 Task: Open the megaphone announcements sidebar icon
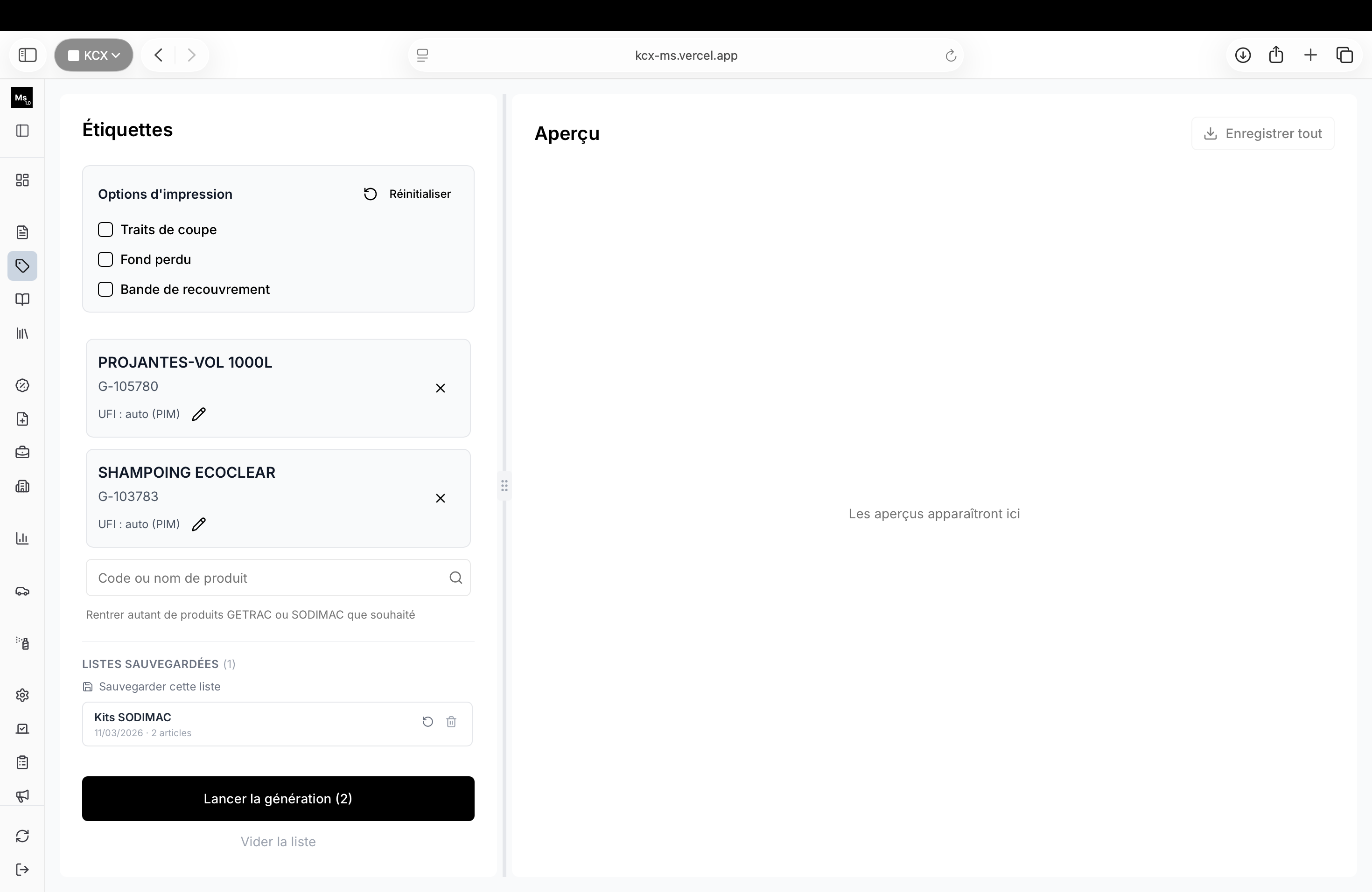click(x=22, y=796)
